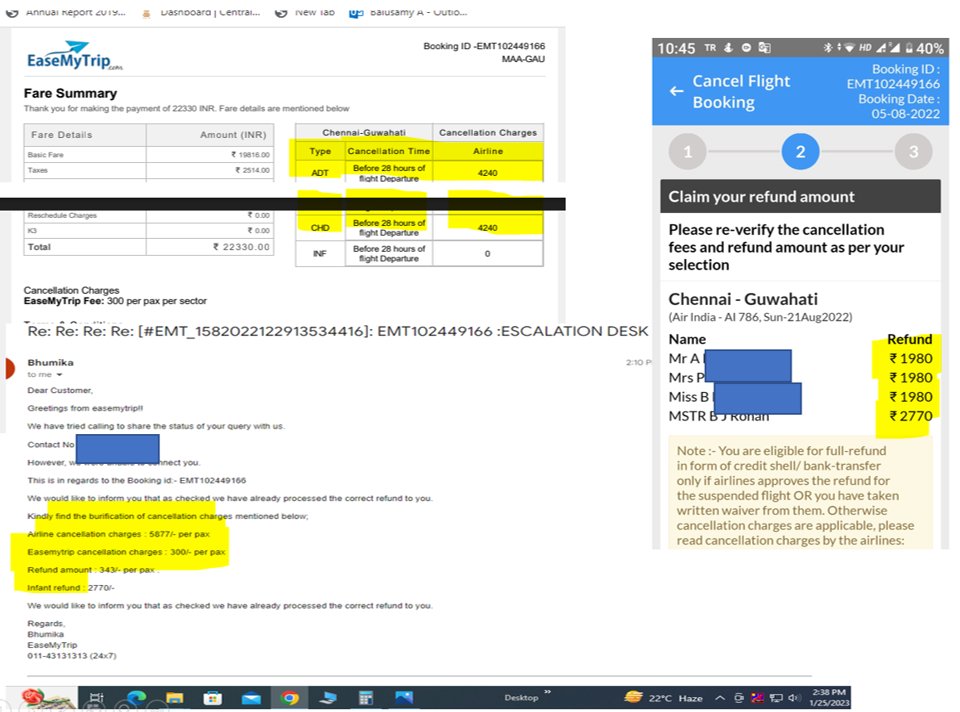The height and width of the screenshot is (712, 960).
Task: Click the phone battery 40% indicator
Action: pyautogui.click(x=924, y=48)
